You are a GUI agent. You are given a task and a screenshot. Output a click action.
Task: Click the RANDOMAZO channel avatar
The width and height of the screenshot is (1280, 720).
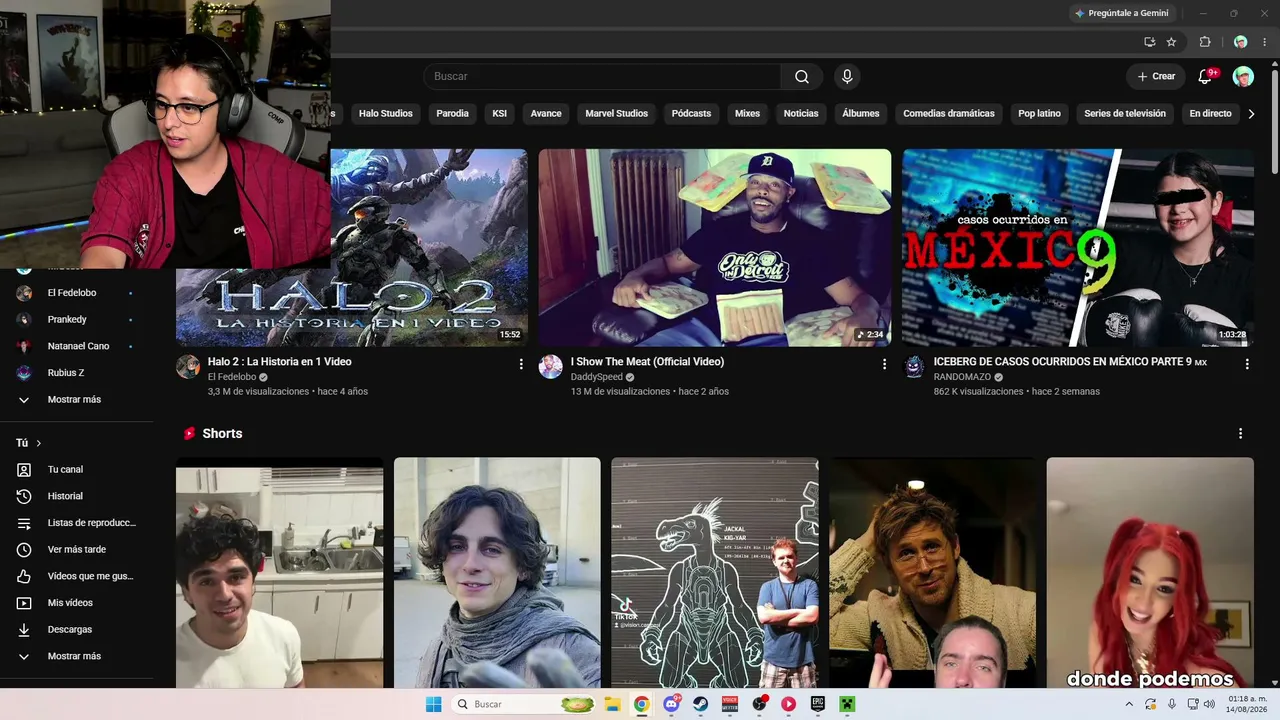click(914, 366)
